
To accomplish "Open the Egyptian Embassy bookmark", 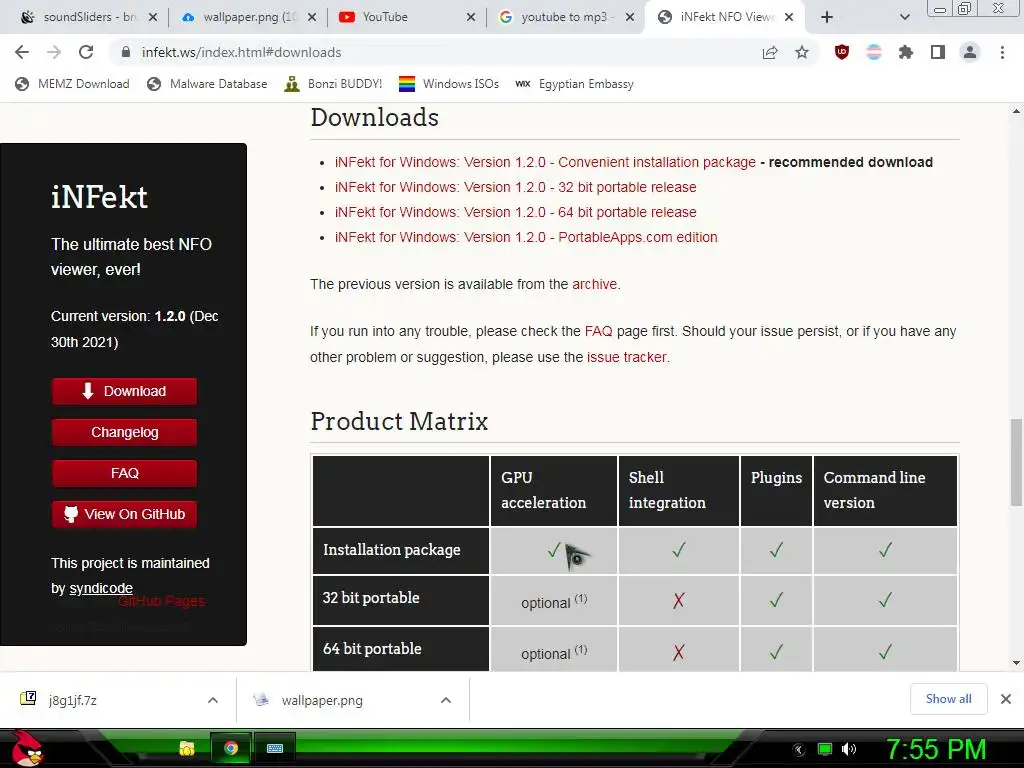I will tap(575, 84).
